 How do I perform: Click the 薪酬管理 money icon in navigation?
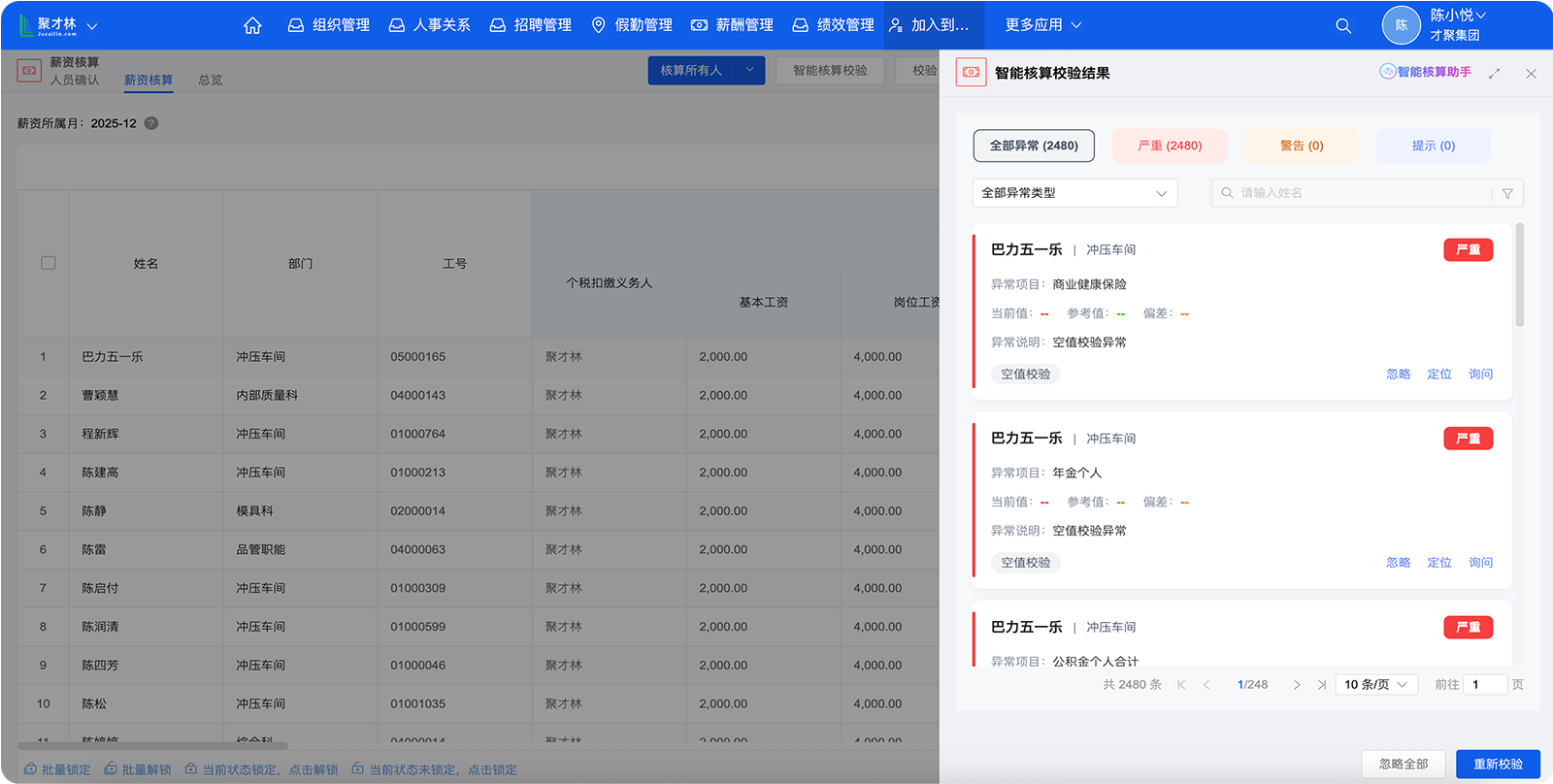(x=699, y=25)
